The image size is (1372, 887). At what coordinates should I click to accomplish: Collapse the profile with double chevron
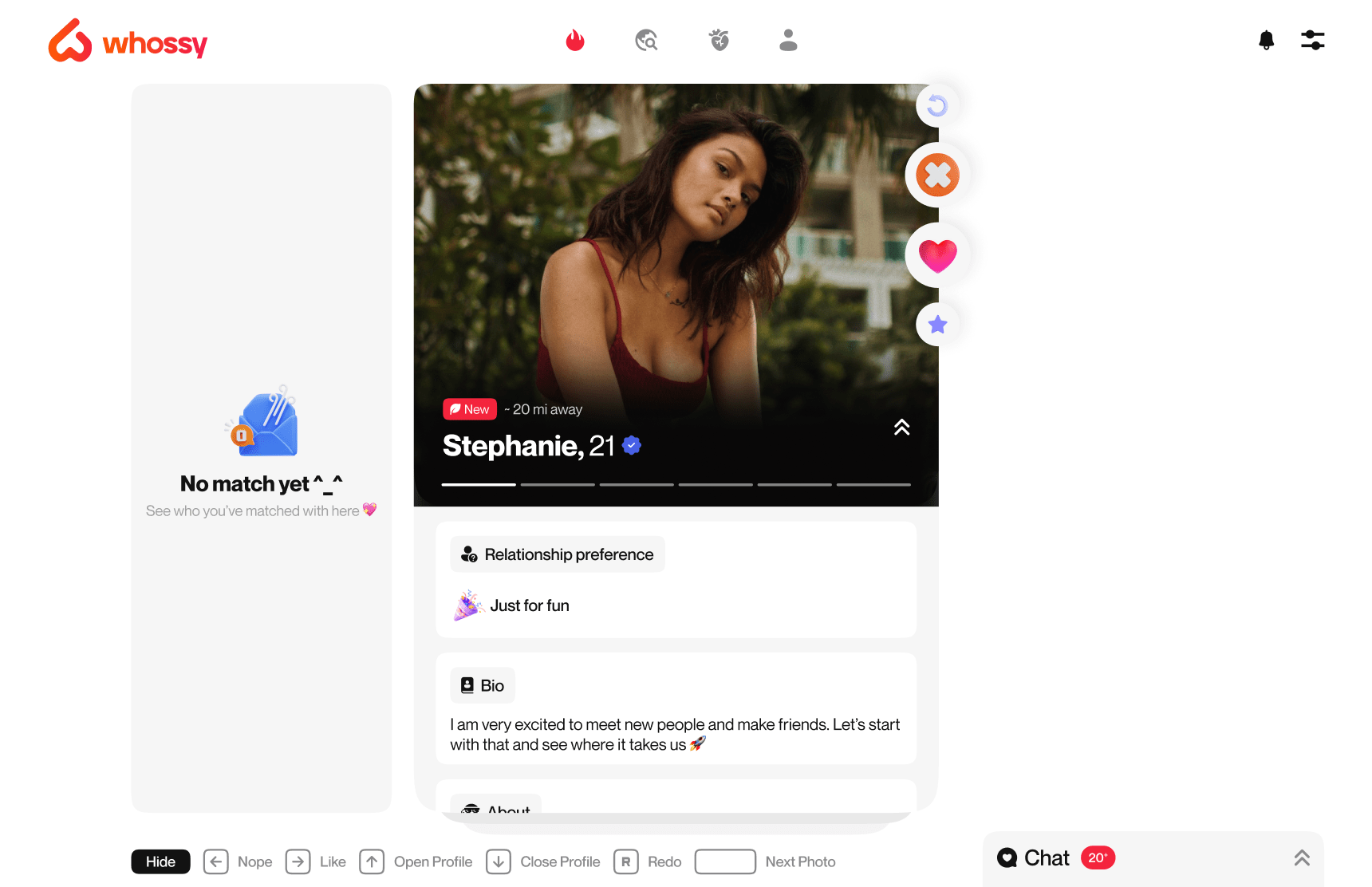tap(902, 428)
